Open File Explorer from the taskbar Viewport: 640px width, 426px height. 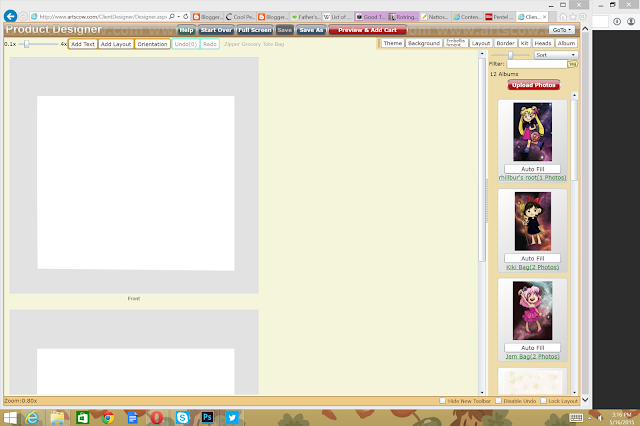(x=57, y=418)
